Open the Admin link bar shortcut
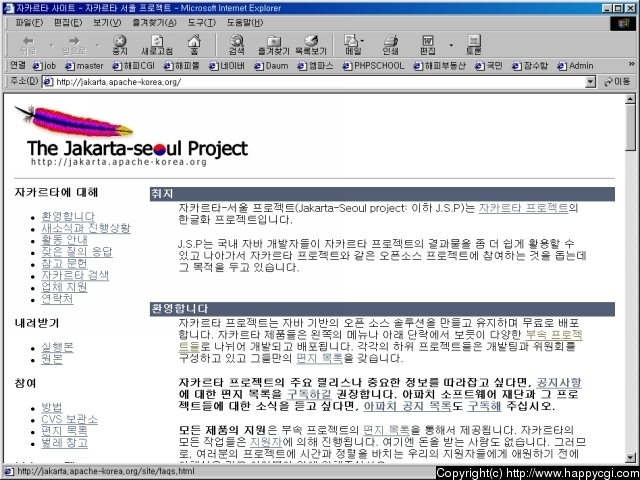The height and width of the screenshot is (480, 640). pos(575,66)
